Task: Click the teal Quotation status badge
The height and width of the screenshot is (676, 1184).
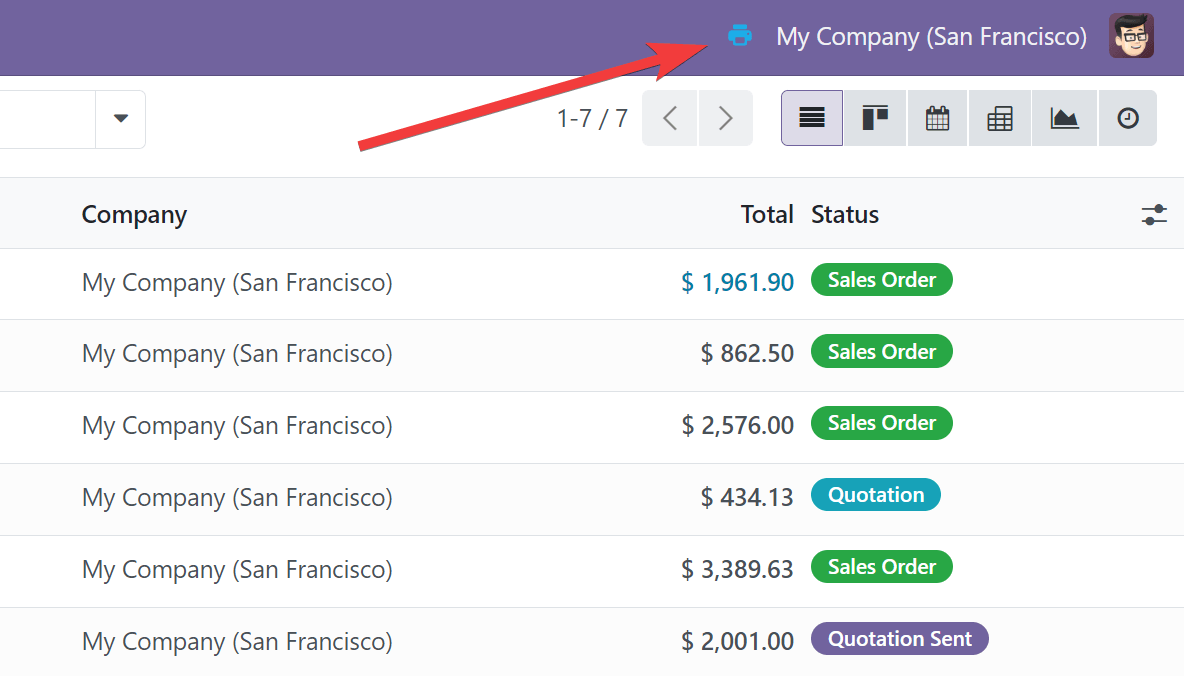Action: (x=876, y=495)
